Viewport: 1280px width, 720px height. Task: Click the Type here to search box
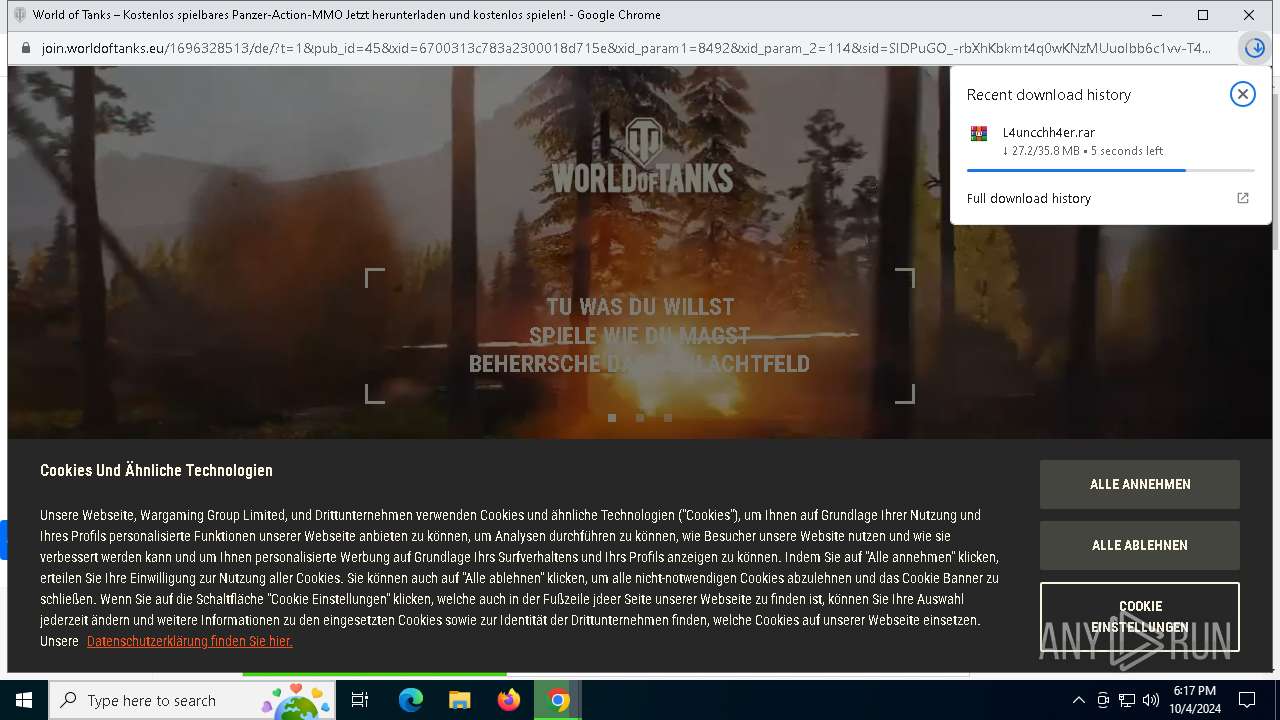pos(193,700)
